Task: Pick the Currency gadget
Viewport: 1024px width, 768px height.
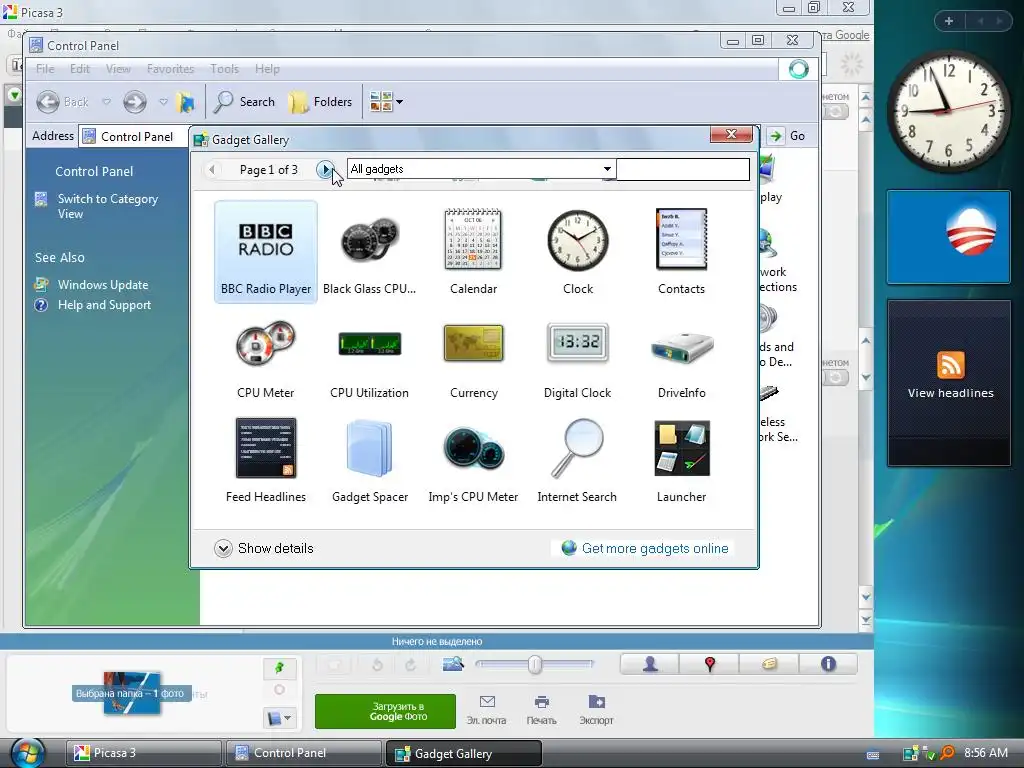Action: [473, 358]
